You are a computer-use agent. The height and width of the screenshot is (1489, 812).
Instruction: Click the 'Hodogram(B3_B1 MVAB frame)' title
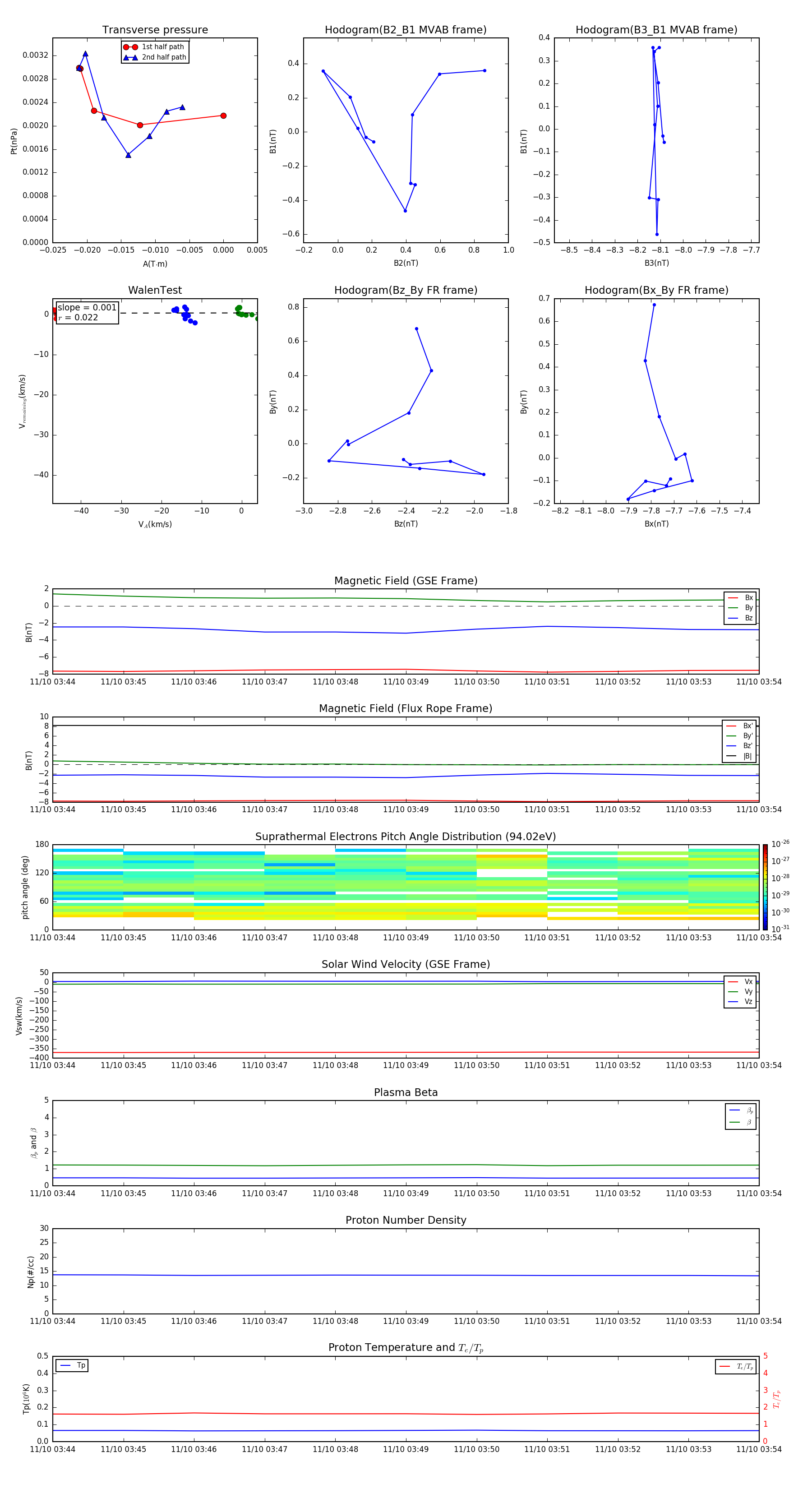[656, 29]
